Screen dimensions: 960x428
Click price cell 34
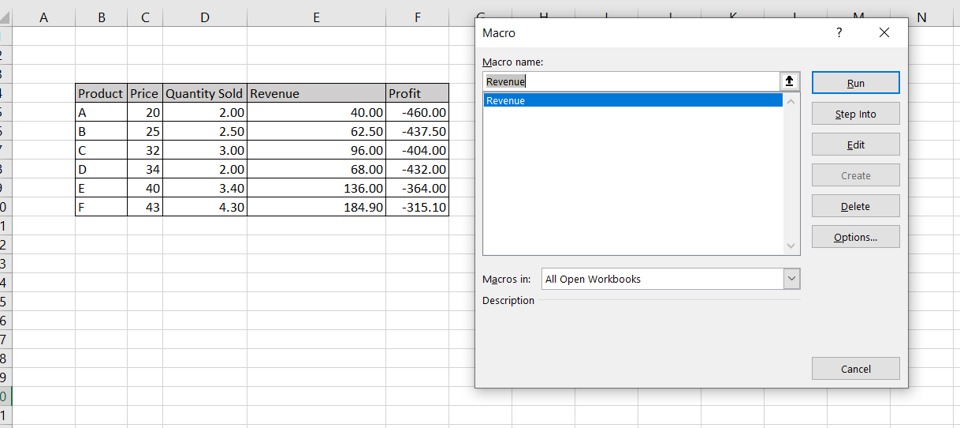point(144,170)
